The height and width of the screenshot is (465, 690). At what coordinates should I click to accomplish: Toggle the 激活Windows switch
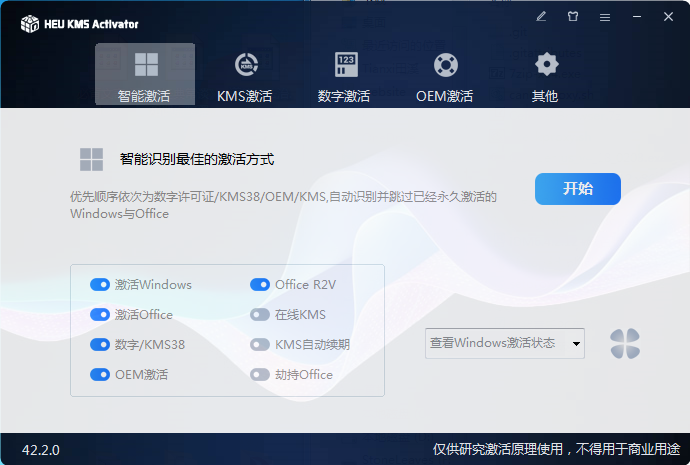pos(100,285)
